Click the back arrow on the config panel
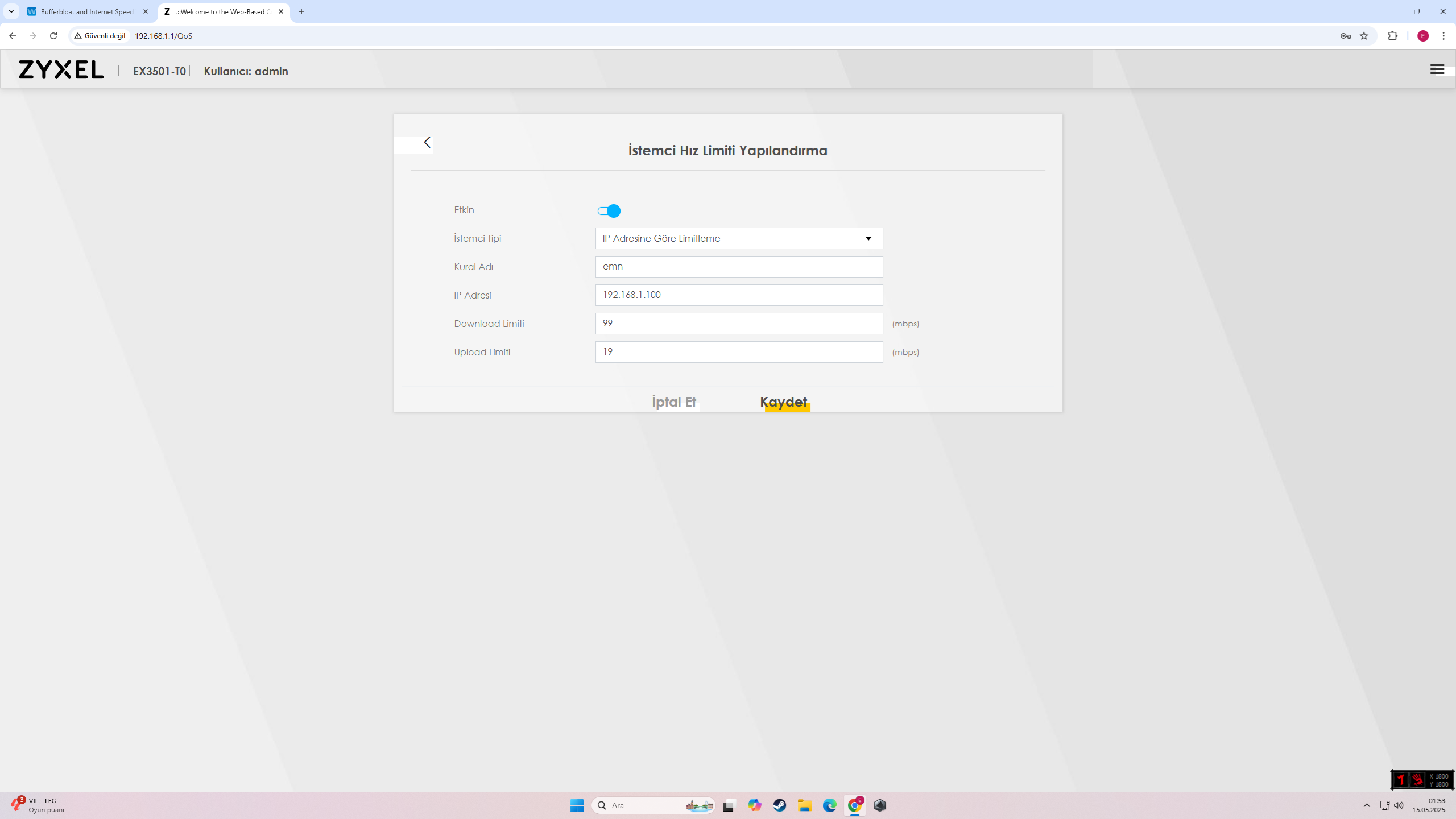This screenshot has height=819, width=1456. [x=427, y=142]
